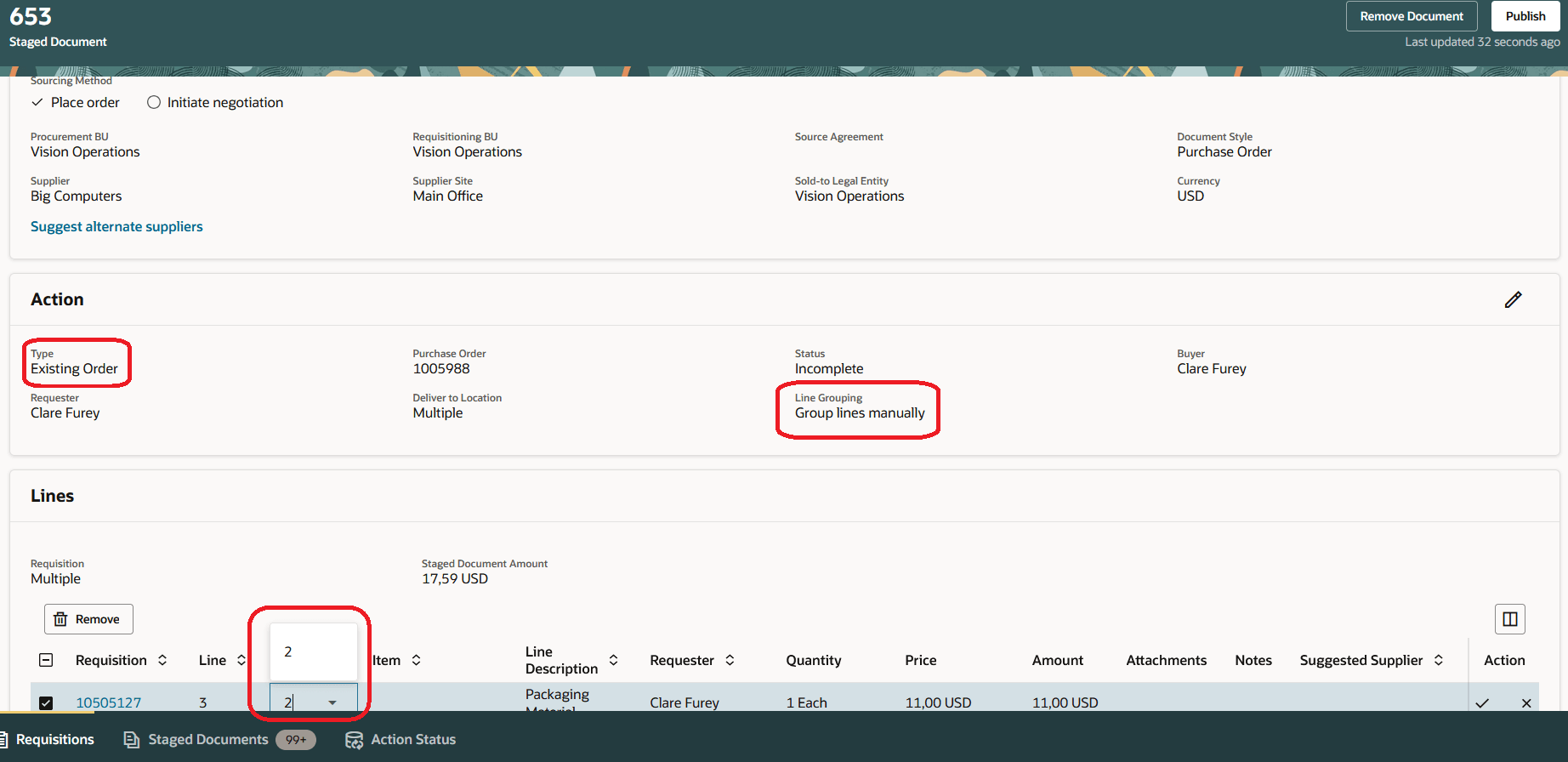Click the 1 Each quantity cell
The height and width of the screenshot is (762, 1568).
click(x=807, y=702)
